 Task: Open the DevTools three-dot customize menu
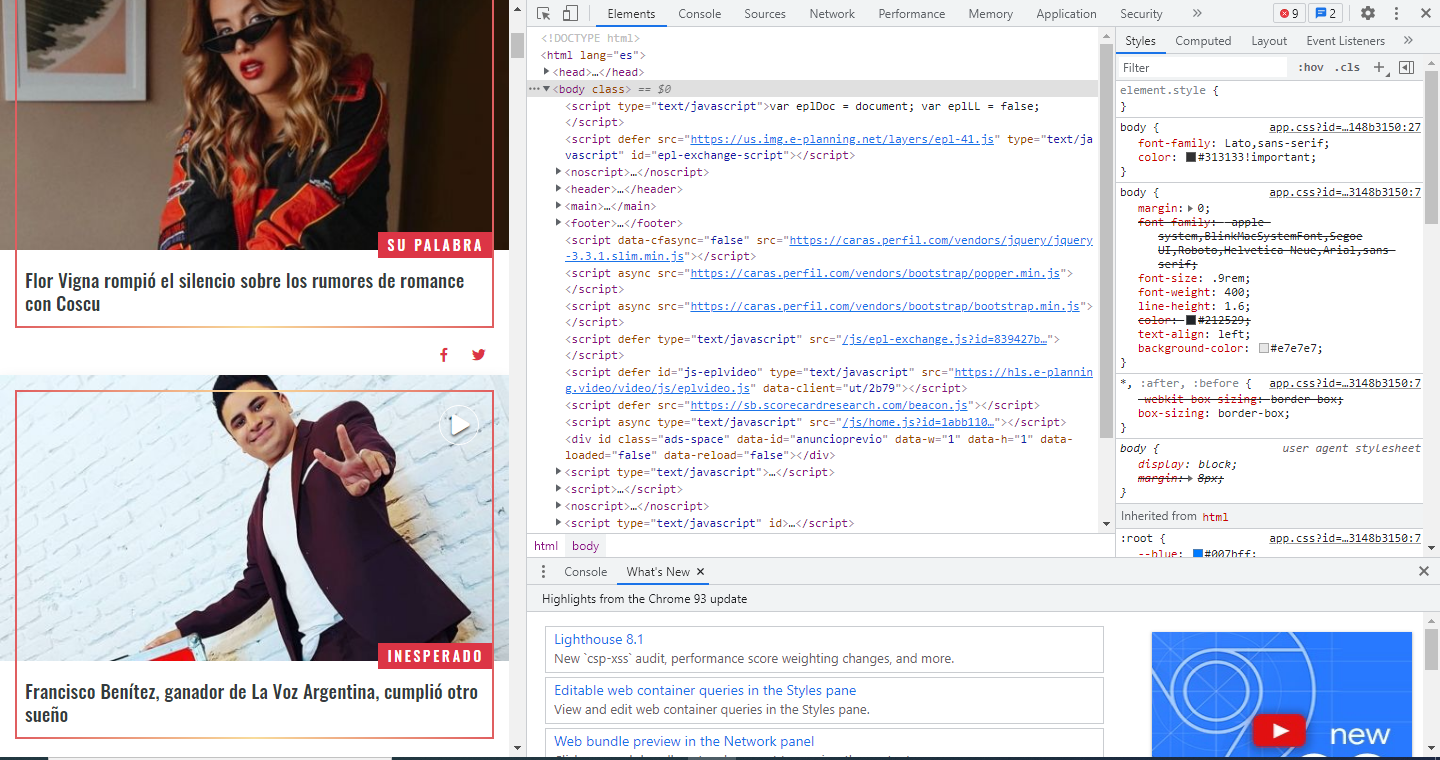(x=1396, y=14)
